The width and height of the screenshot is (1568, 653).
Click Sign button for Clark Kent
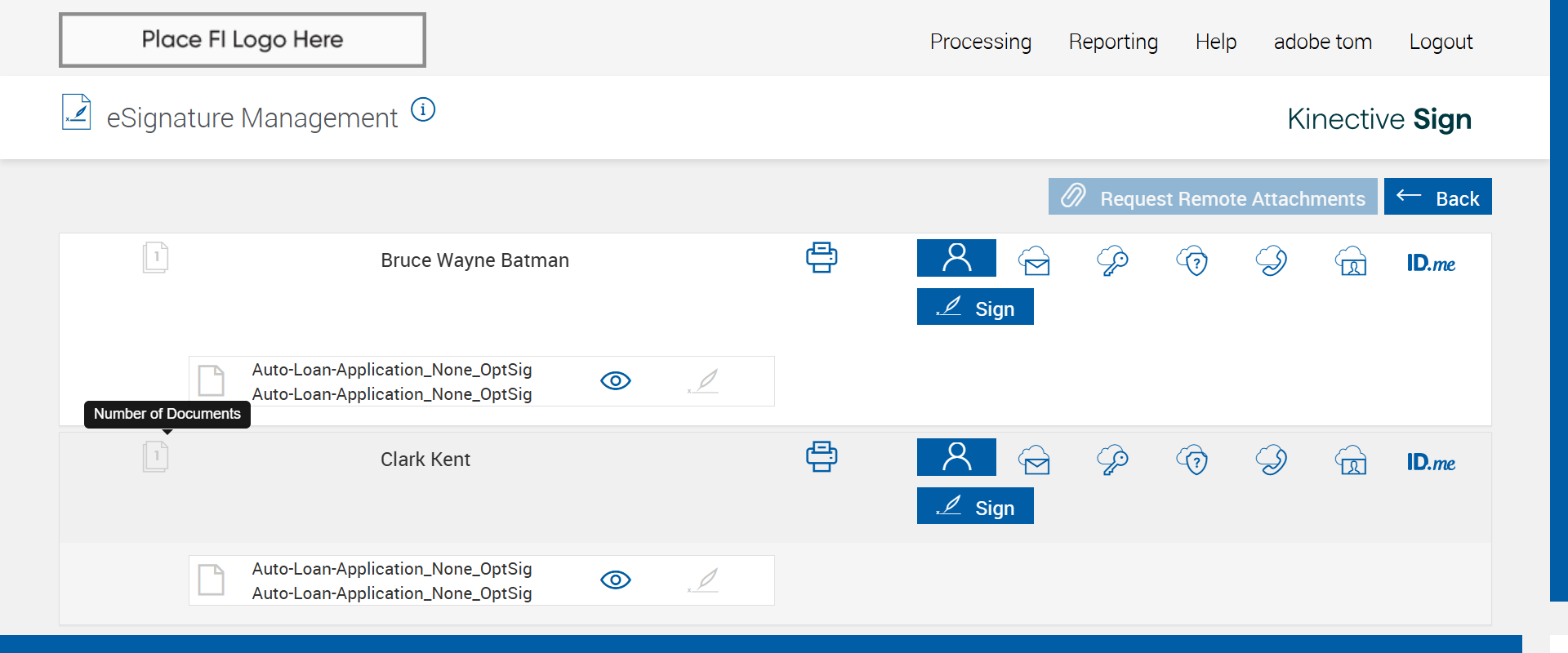coord(975,506)
